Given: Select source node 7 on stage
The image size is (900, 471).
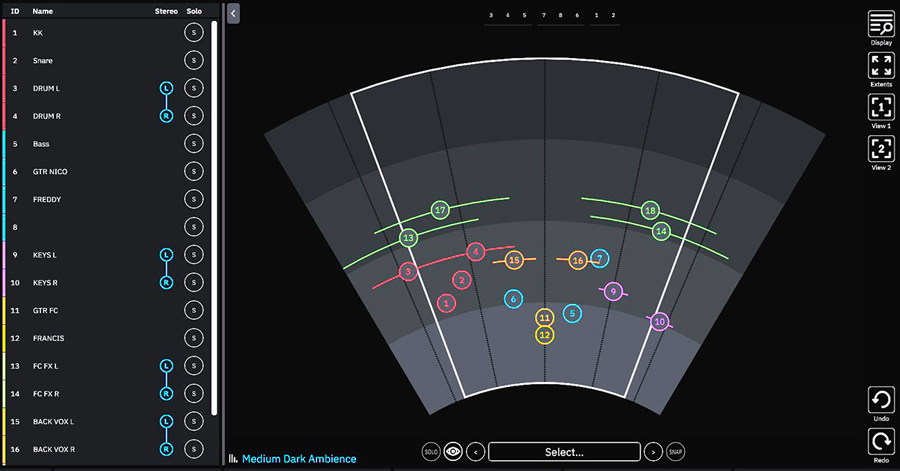Looking at the screenshot, I should click(x=600, y=259).
